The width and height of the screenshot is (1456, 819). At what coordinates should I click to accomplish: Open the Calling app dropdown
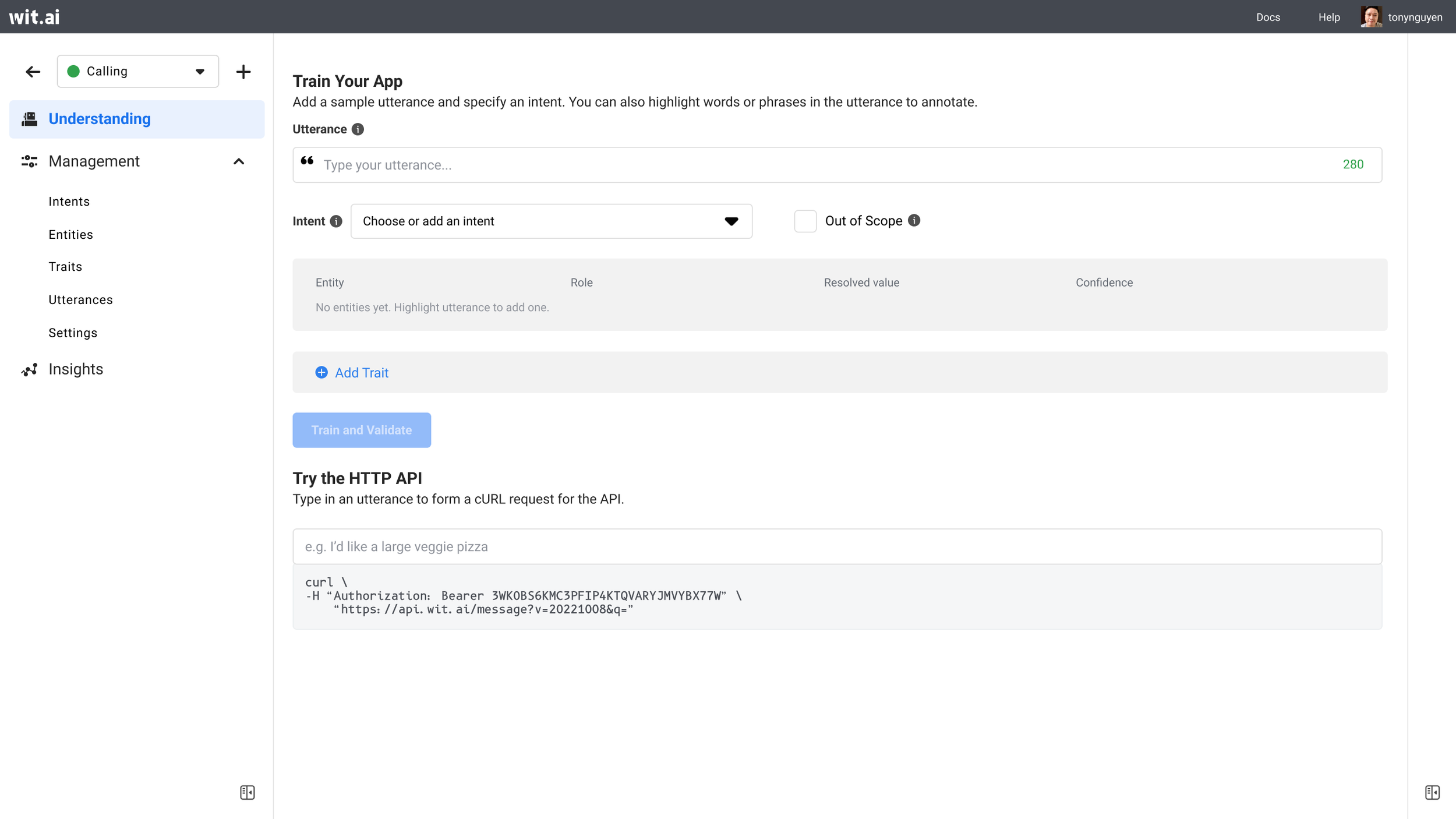[x=138, y=72]
